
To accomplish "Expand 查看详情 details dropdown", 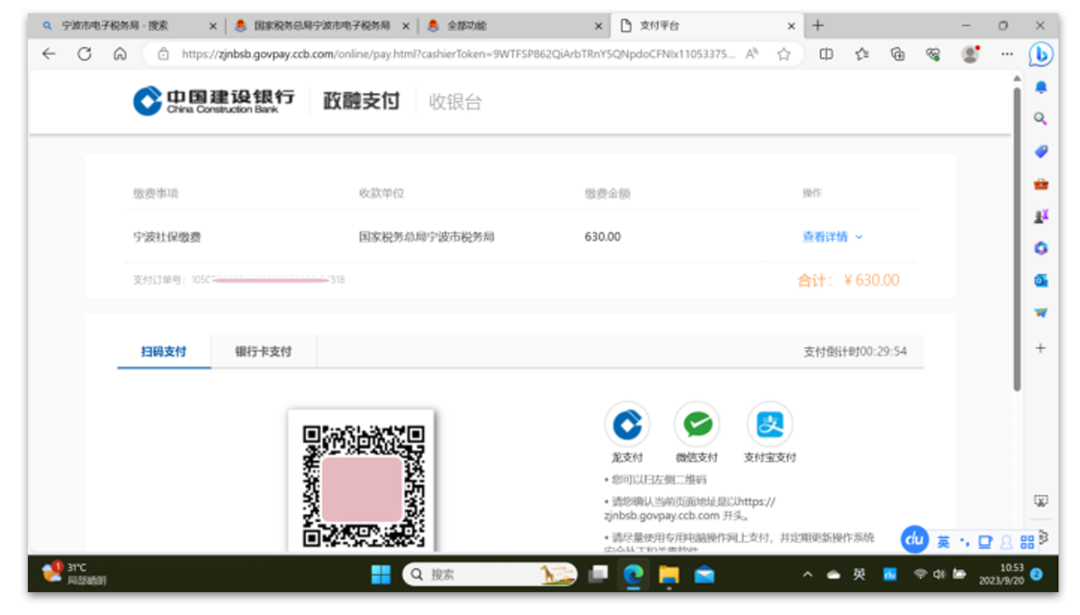I will (832, 237).
